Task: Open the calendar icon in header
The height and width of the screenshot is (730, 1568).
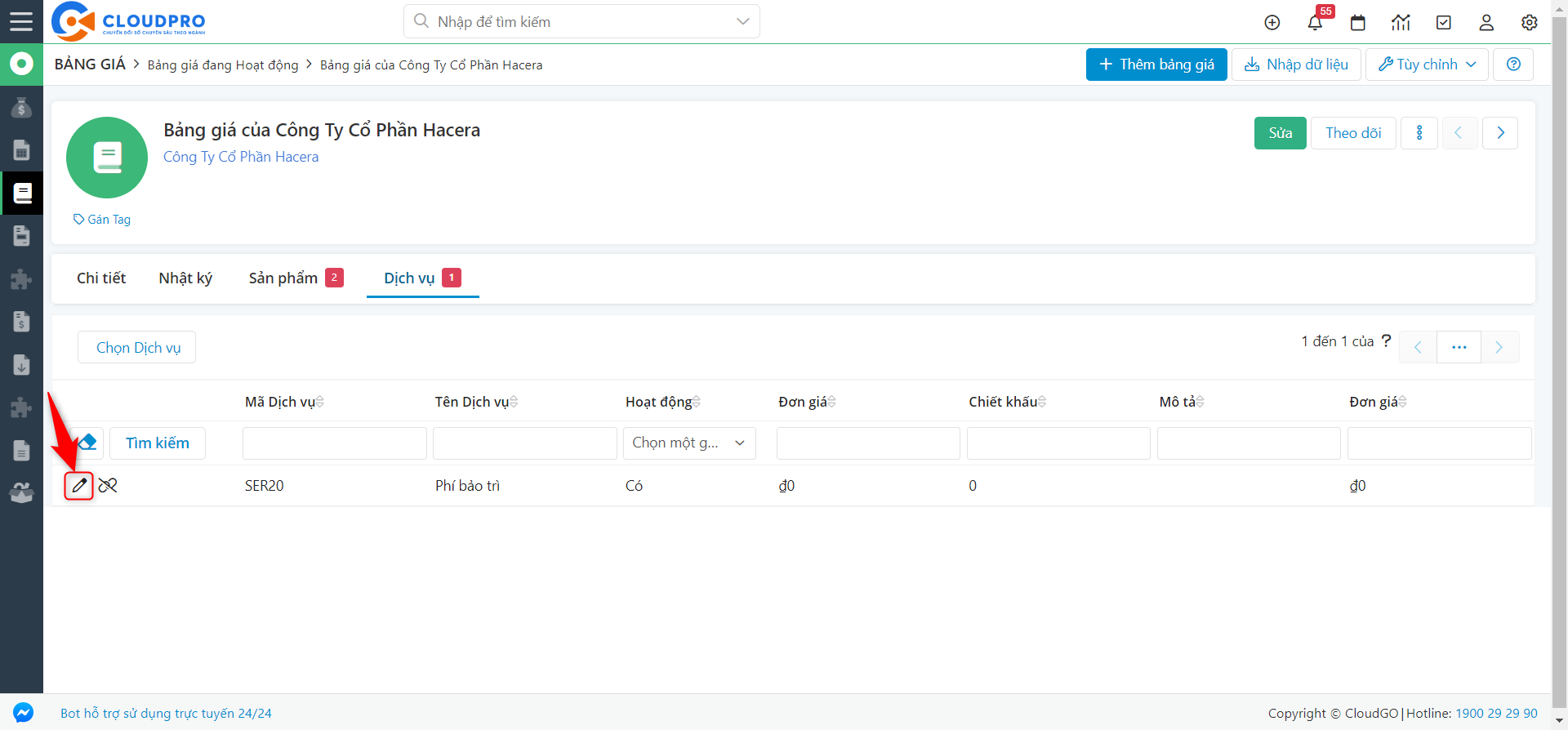Action: point(1358,23)
